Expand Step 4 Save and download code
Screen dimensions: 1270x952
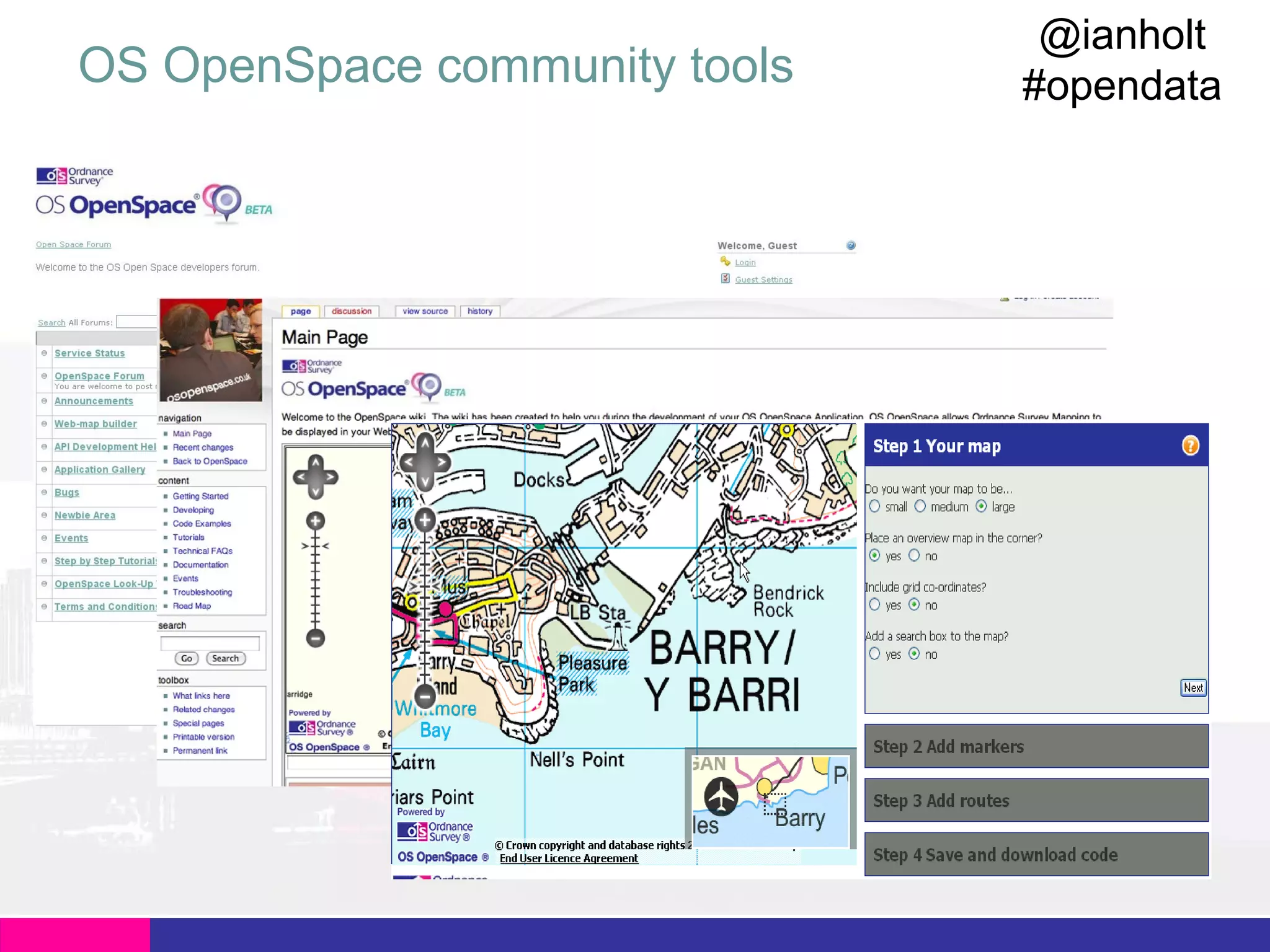pos(1036,855)
